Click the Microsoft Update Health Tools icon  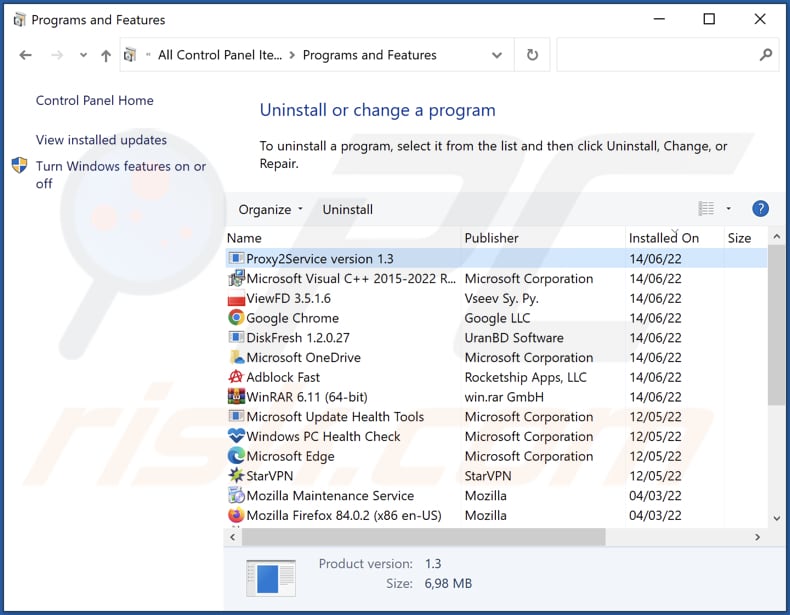(x=236, y=416)
